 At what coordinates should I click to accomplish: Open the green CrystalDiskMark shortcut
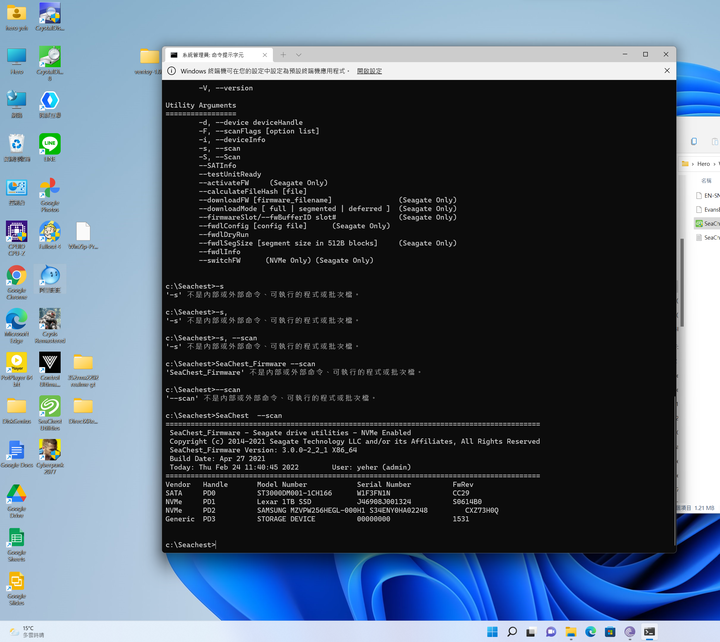point(50,63)
